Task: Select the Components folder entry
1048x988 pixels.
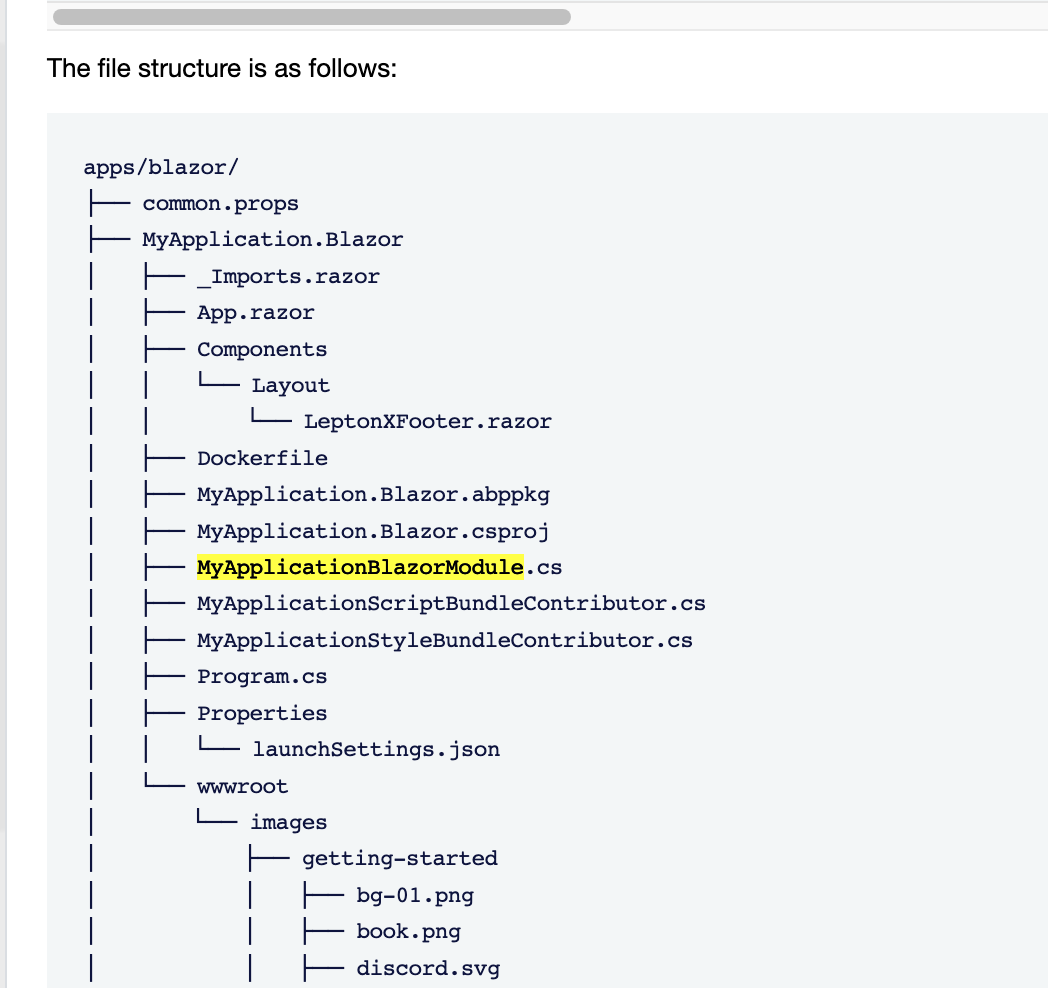Action: click(x=262, y=350)
